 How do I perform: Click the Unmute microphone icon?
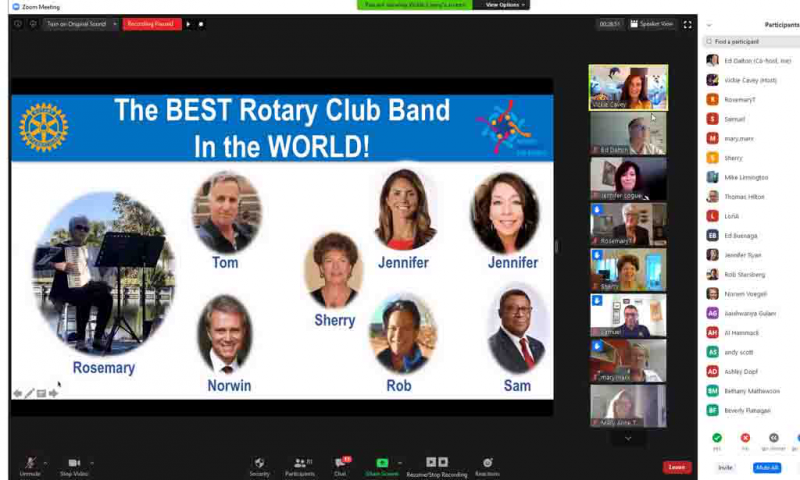[31, 463]
